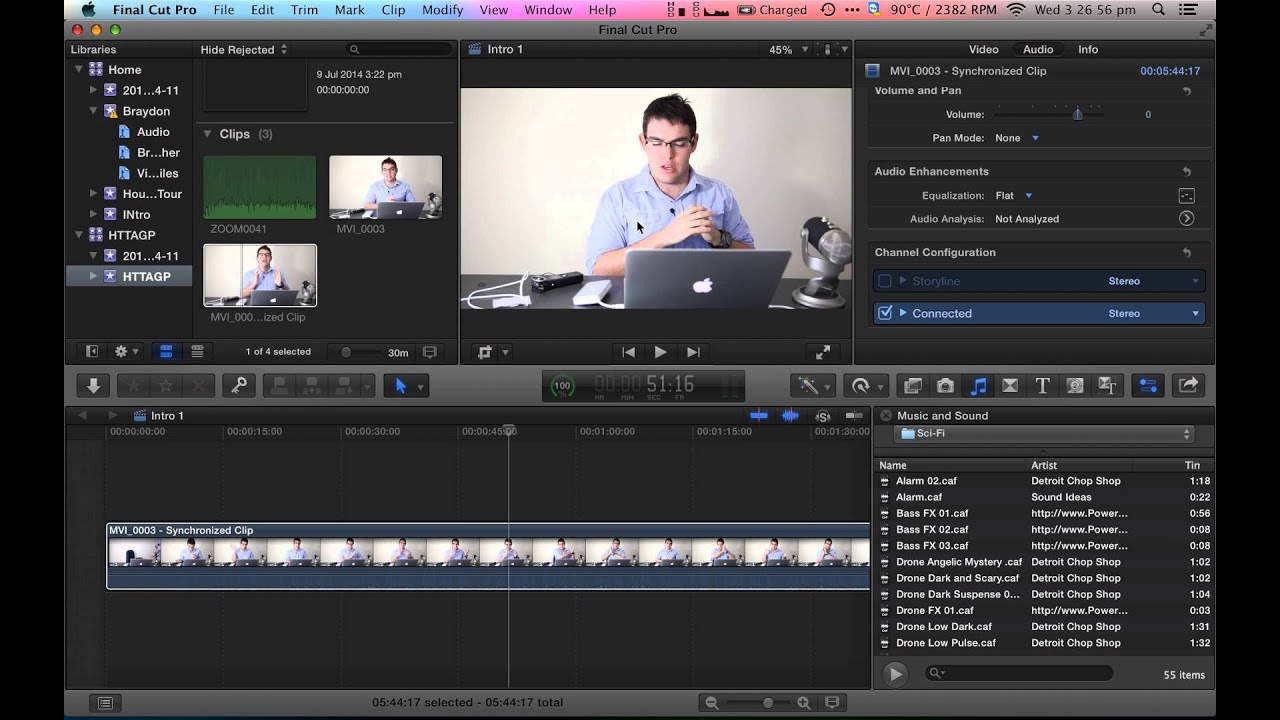Open the Keyword Editor key icon
This screenshot has height=720, width=1280.
pyautogui.click(x=239, y=385)
